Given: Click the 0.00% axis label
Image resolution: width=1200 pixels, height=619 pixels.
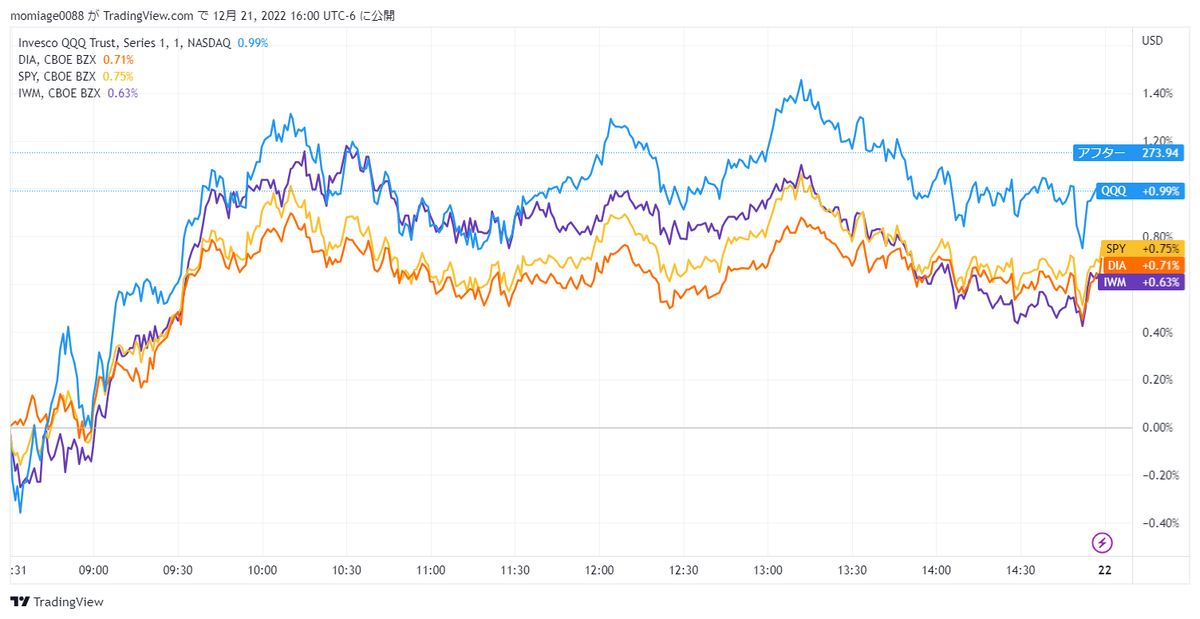Looking at the screenshot, I should click(1156, 428).
